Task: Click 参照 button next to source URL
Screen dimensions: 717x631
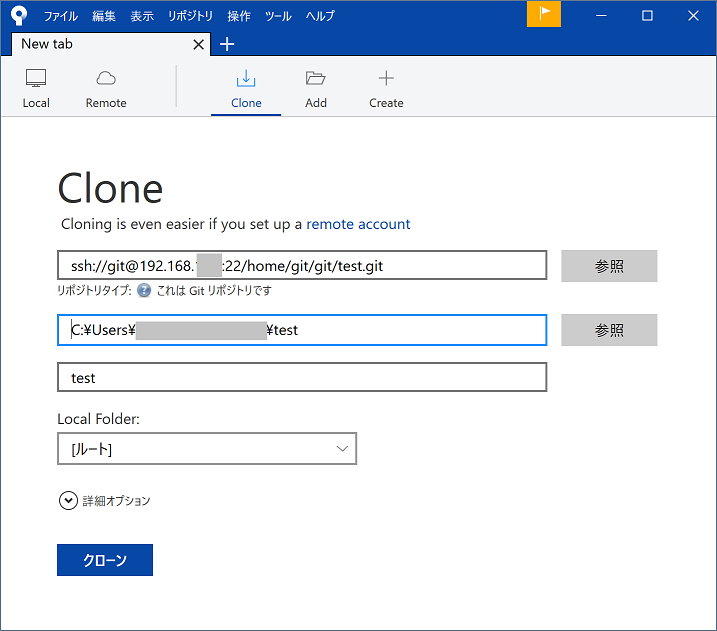Action: (609, 266)
